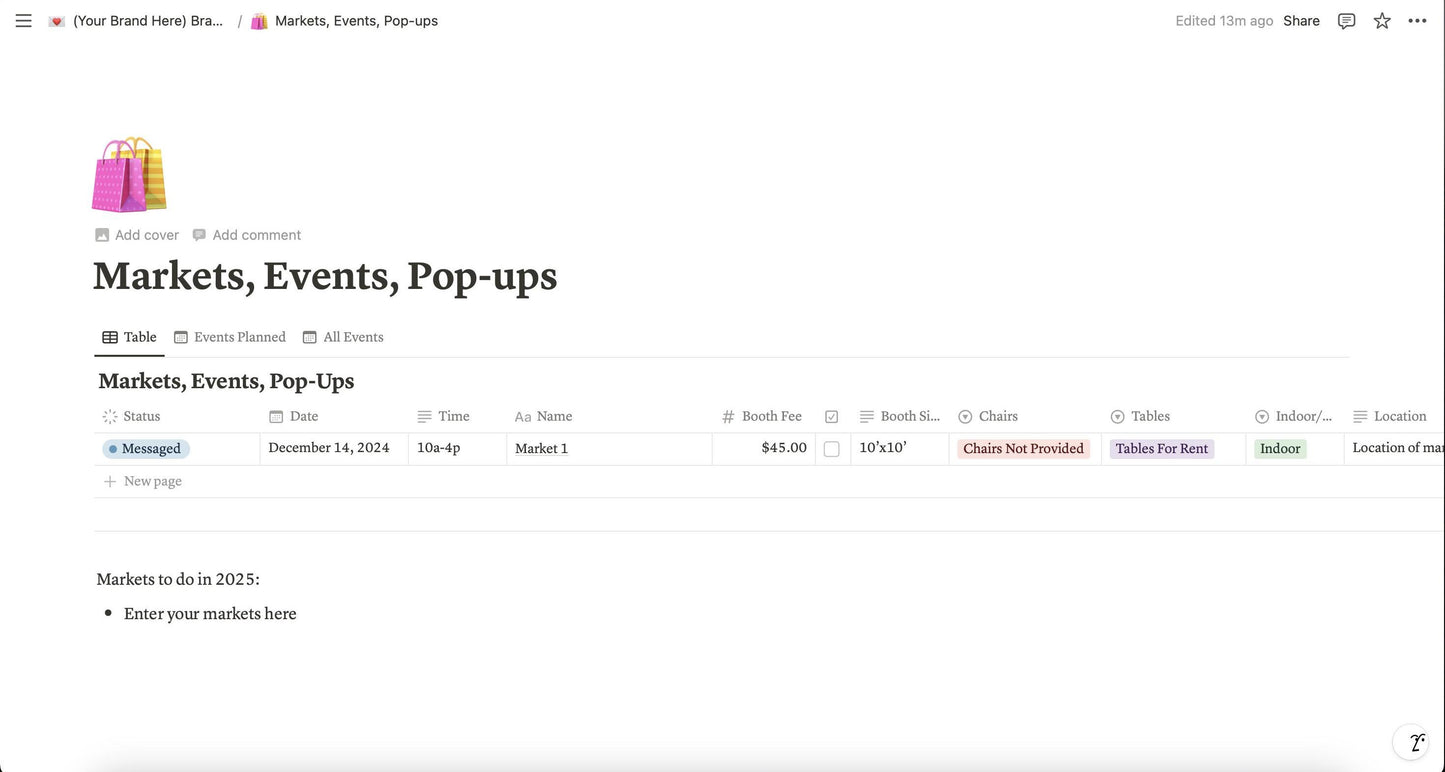The width and height of the screenshot is (1445, 772).
Task: Open the Indoor option select dropdown
Action: [x=1280, y=449]
